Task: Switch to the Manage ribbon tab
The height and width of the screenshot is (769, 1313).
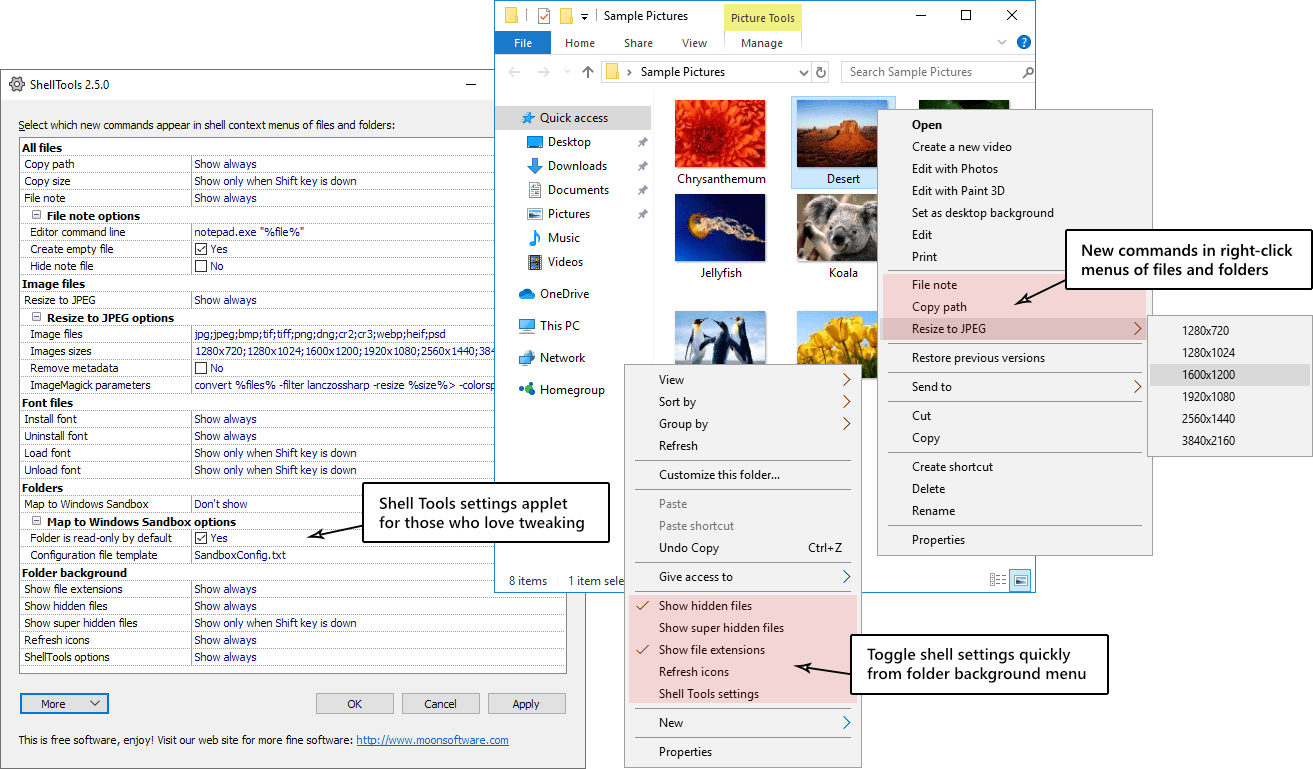Action: pos(763,43)
